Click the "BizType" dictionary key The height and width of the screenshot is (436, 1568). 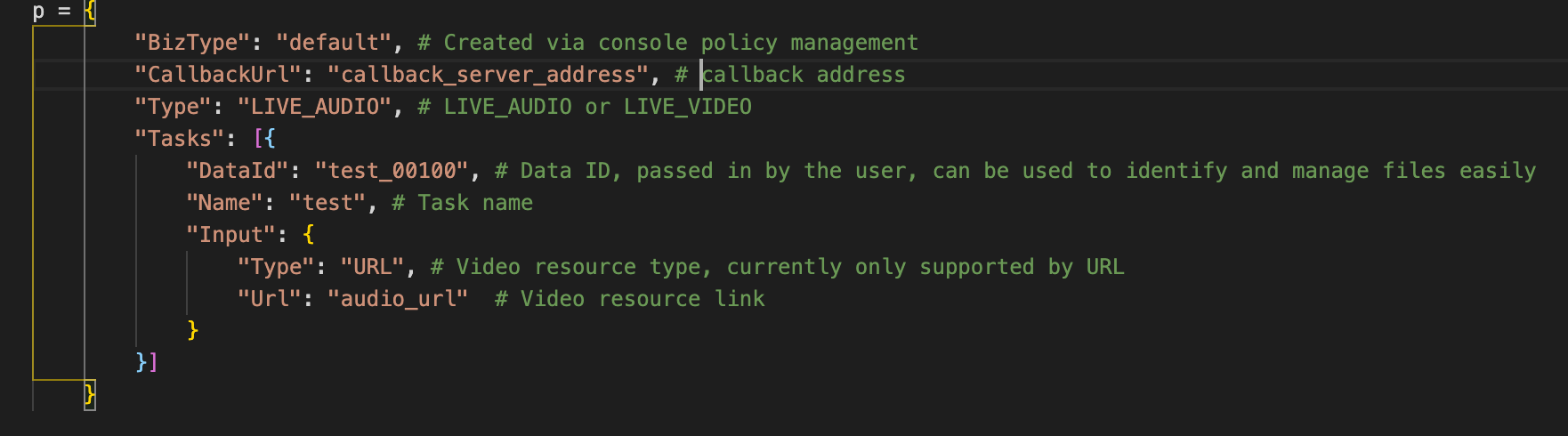187,43
